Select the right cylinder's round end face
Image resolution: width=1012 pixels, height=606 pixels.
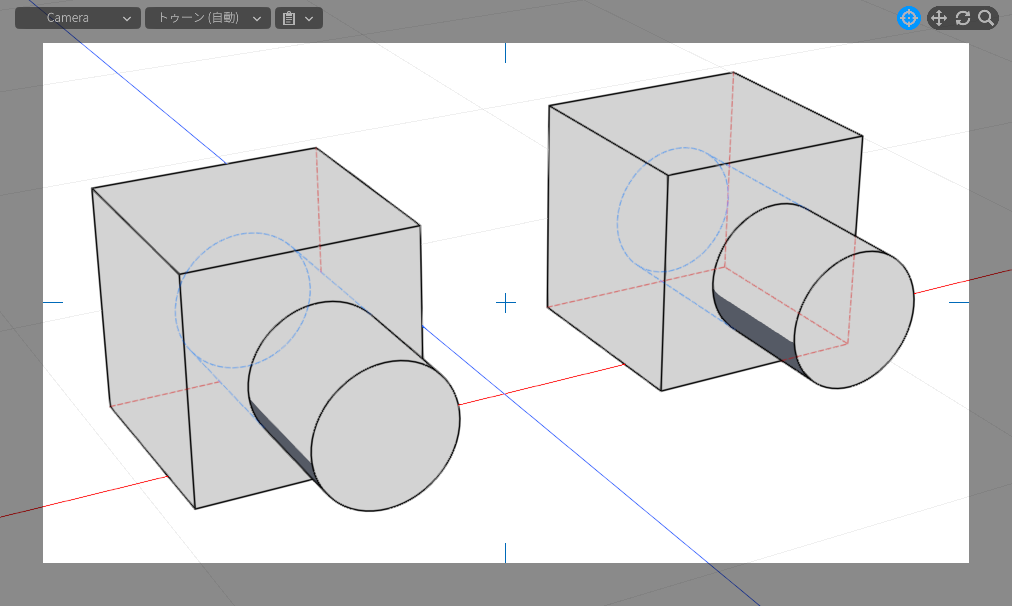coord(853,320)
